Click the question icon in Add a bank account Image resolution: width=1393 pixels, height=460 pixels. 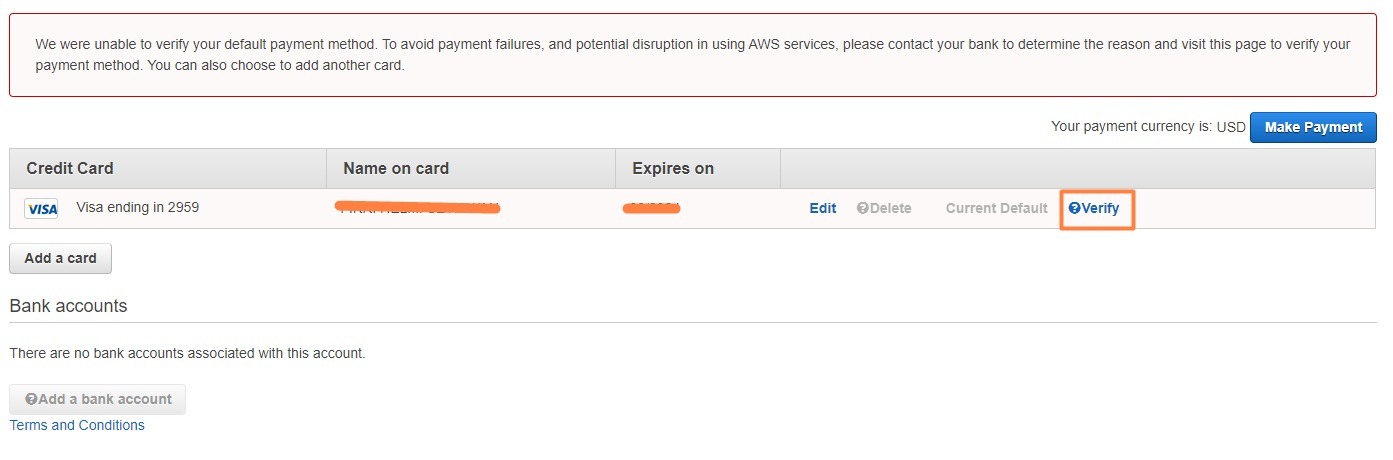tap(31, 399)
